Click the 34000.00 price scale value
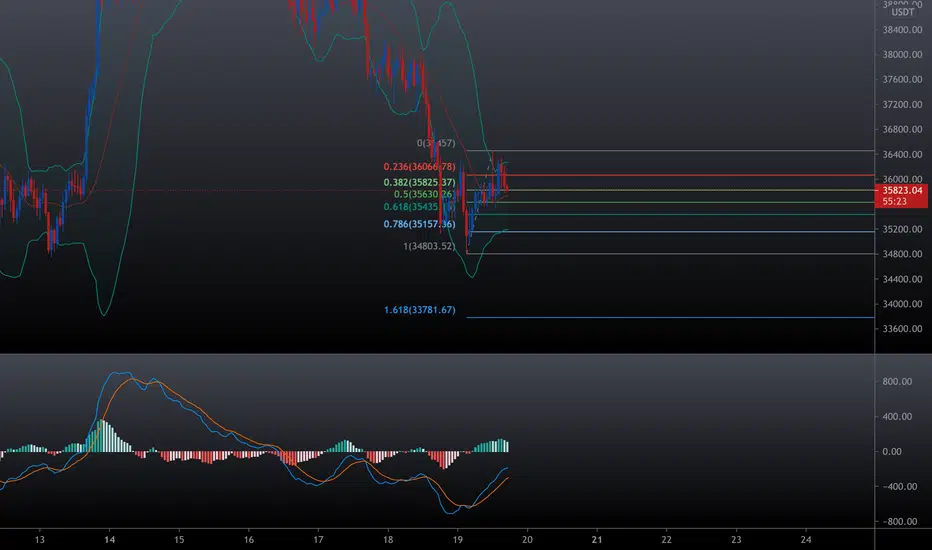Image resolution: width=932 pixels, height=550 pixels. click(x=902, y=304)
